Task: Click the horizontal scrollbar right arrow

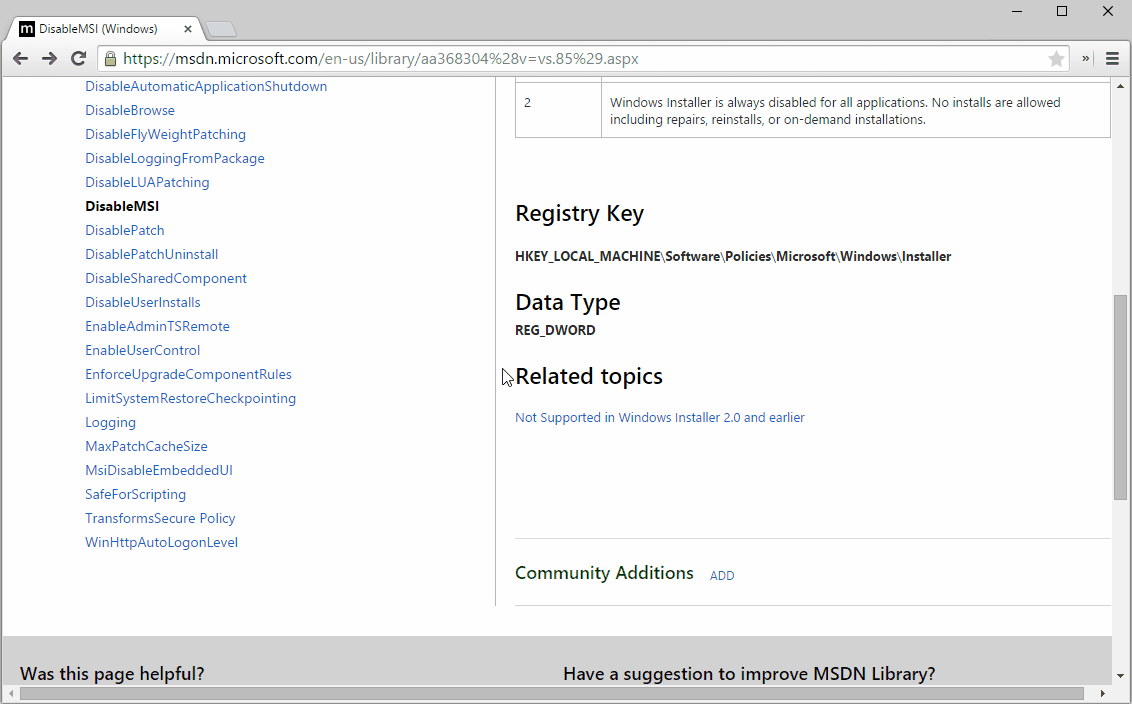Action: click(1102, 694)
